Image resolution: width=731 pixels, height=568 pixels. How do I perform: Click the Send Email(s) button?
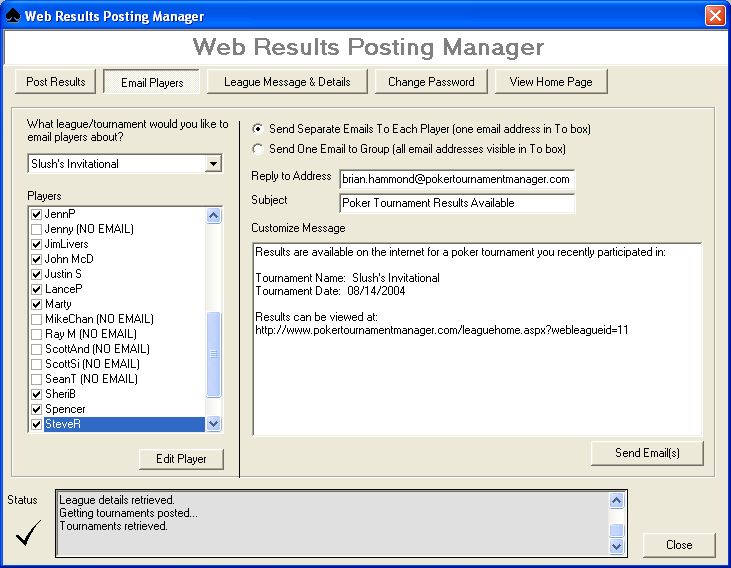point(647,453)
